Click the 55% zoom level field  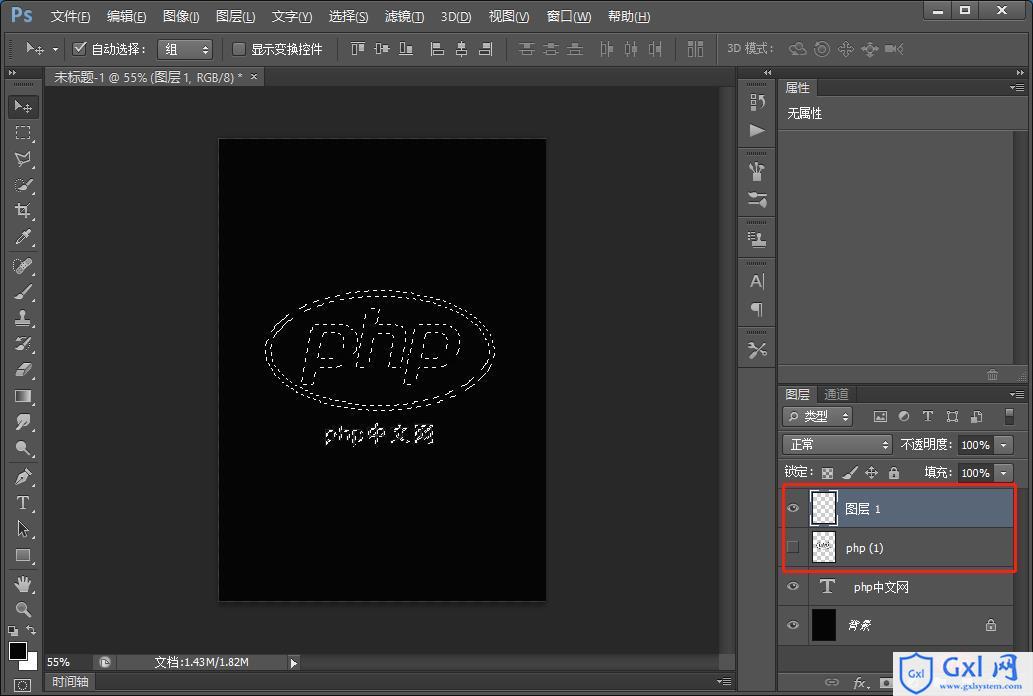60,662
